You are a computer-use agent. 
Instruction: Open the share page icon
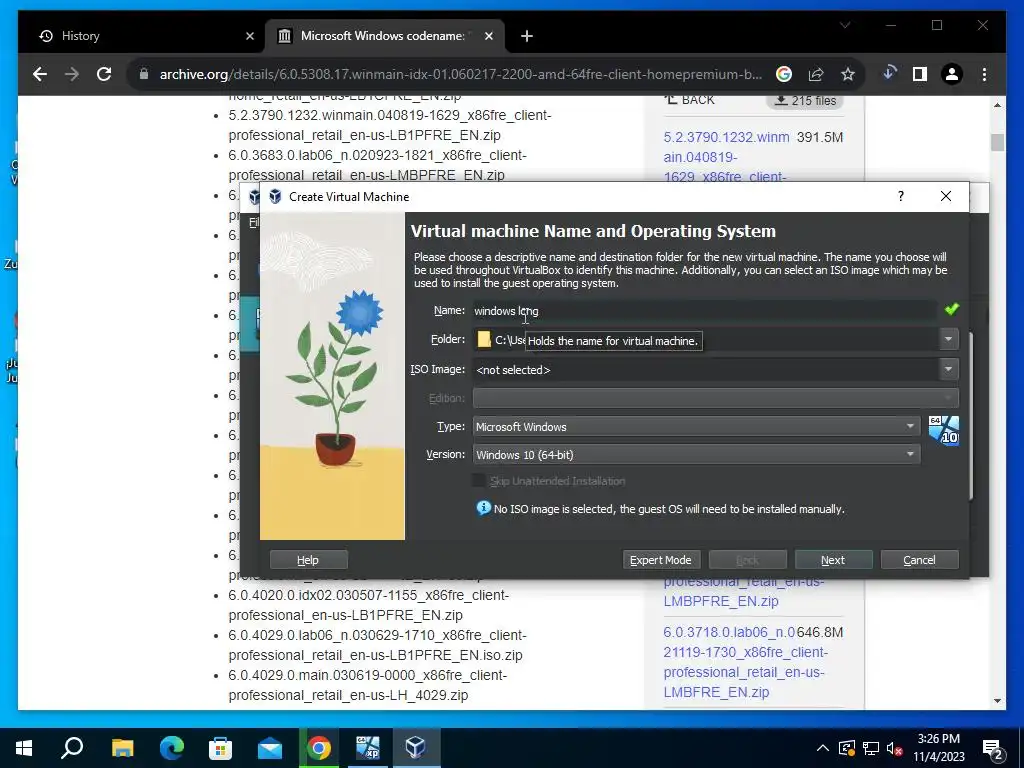coord(816,74)
